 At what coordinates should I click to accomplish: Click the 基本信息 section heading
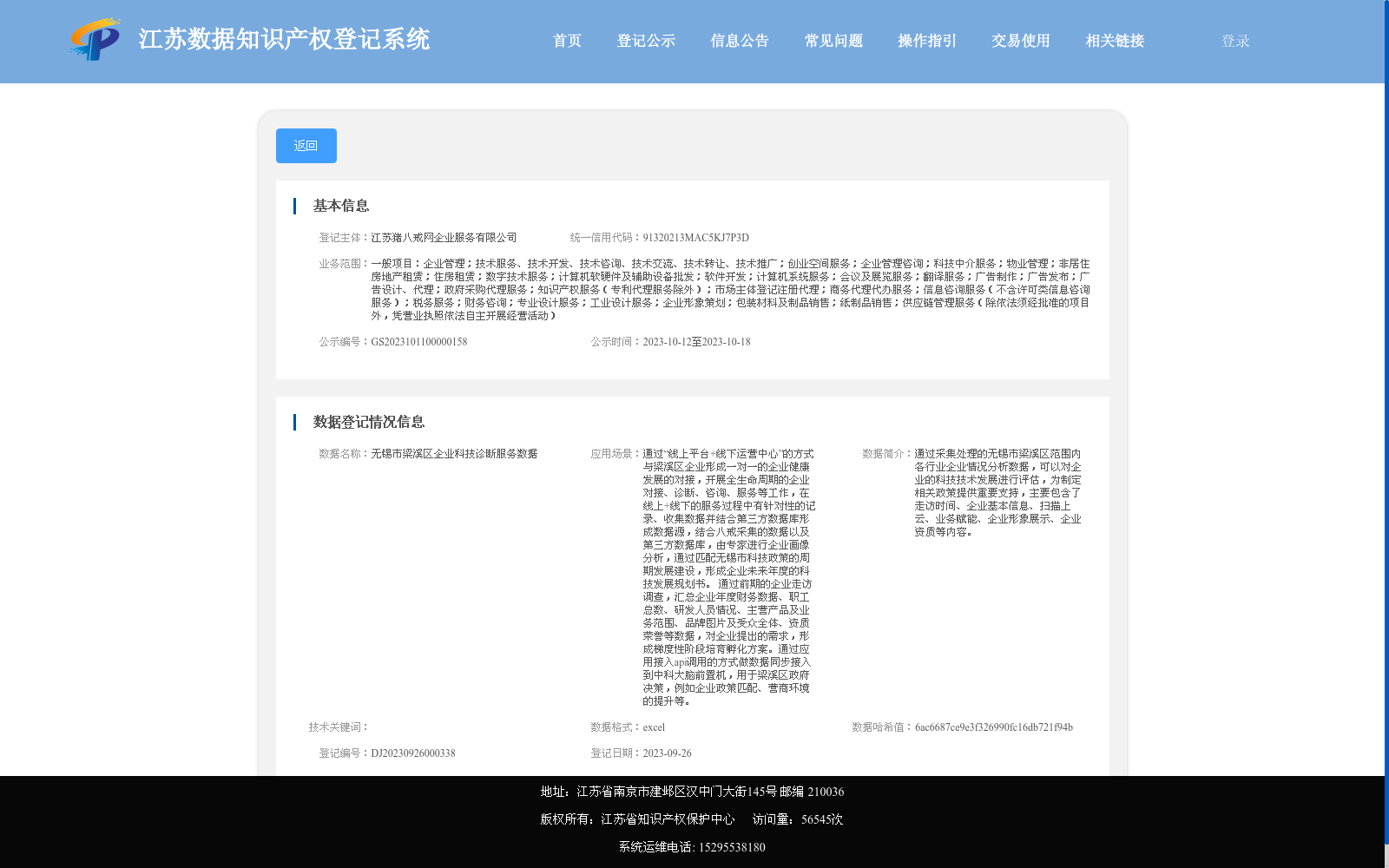341,206
